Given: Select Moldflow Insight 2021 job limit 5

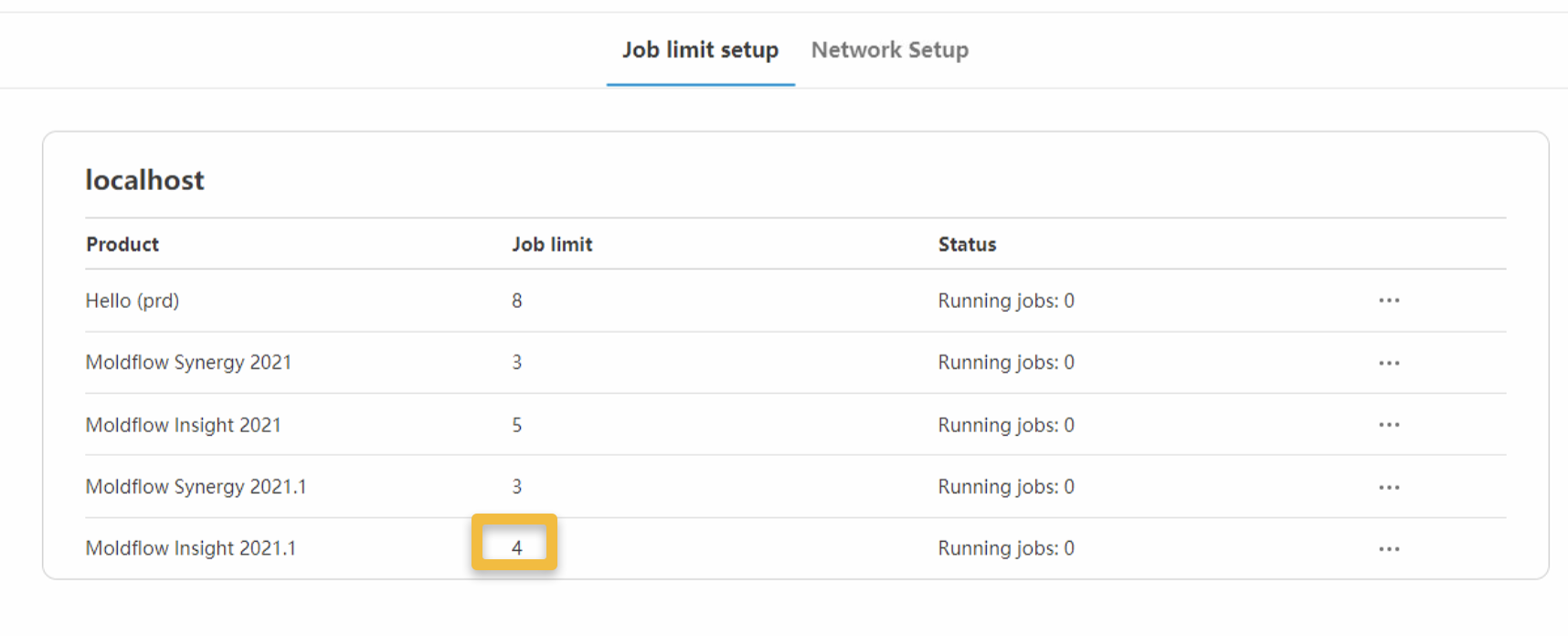Looking at the screenshot, I should click(x=516, y=425).
